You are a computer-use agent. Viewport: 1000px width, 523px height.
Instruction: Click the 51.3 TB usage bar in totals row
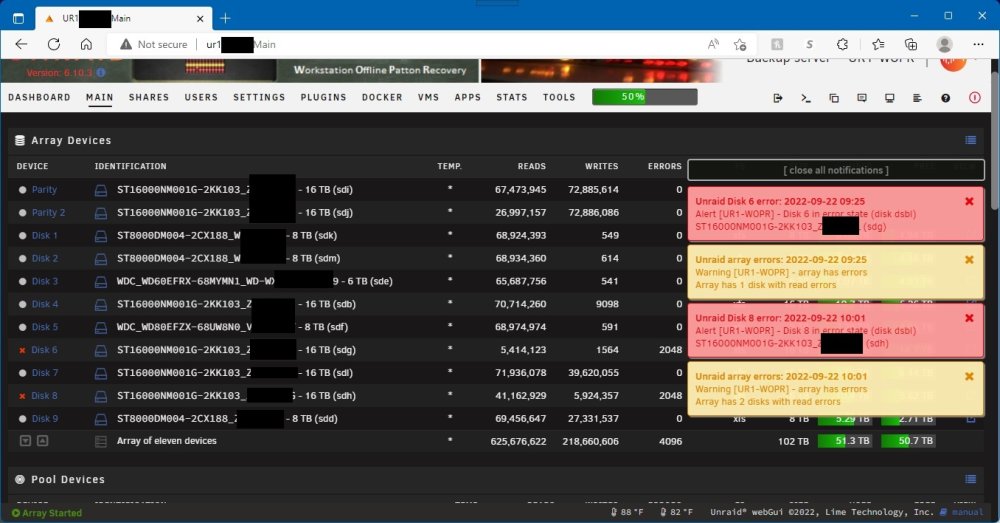pyautogui.click(x=844, y=441)
